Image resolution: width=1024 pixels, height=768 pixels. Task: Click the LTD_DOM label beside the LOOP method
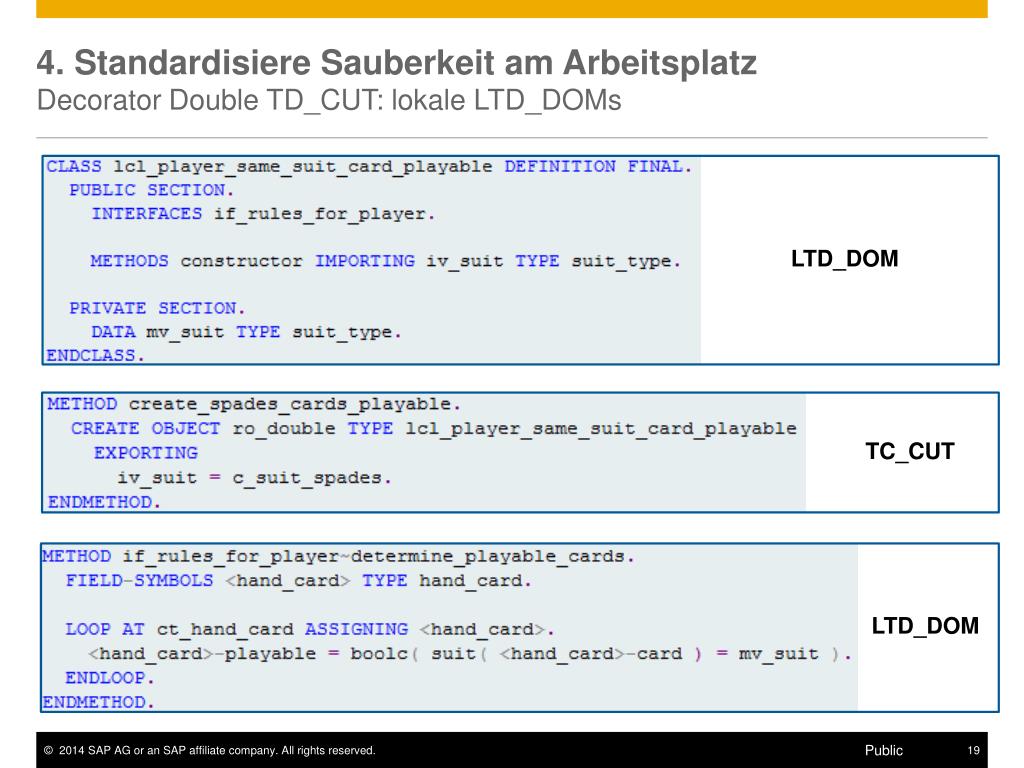pos(925,626)
